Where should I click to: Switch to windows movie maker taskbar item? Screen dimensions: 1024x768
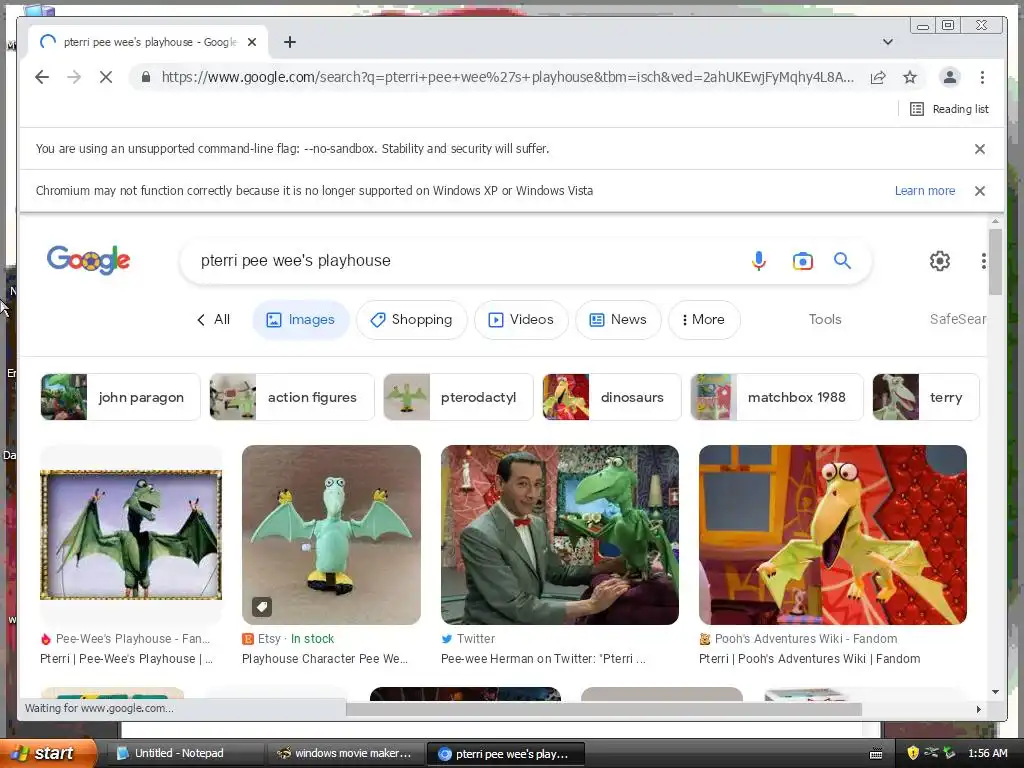pyautogui.click(x=346, y=753)
